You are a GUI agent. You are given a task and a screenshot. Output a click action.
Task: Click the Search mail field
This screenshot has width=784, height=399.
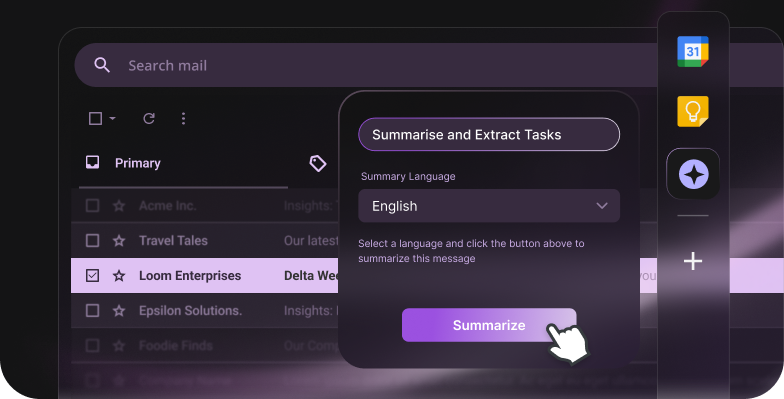click(x=429, y=65)
